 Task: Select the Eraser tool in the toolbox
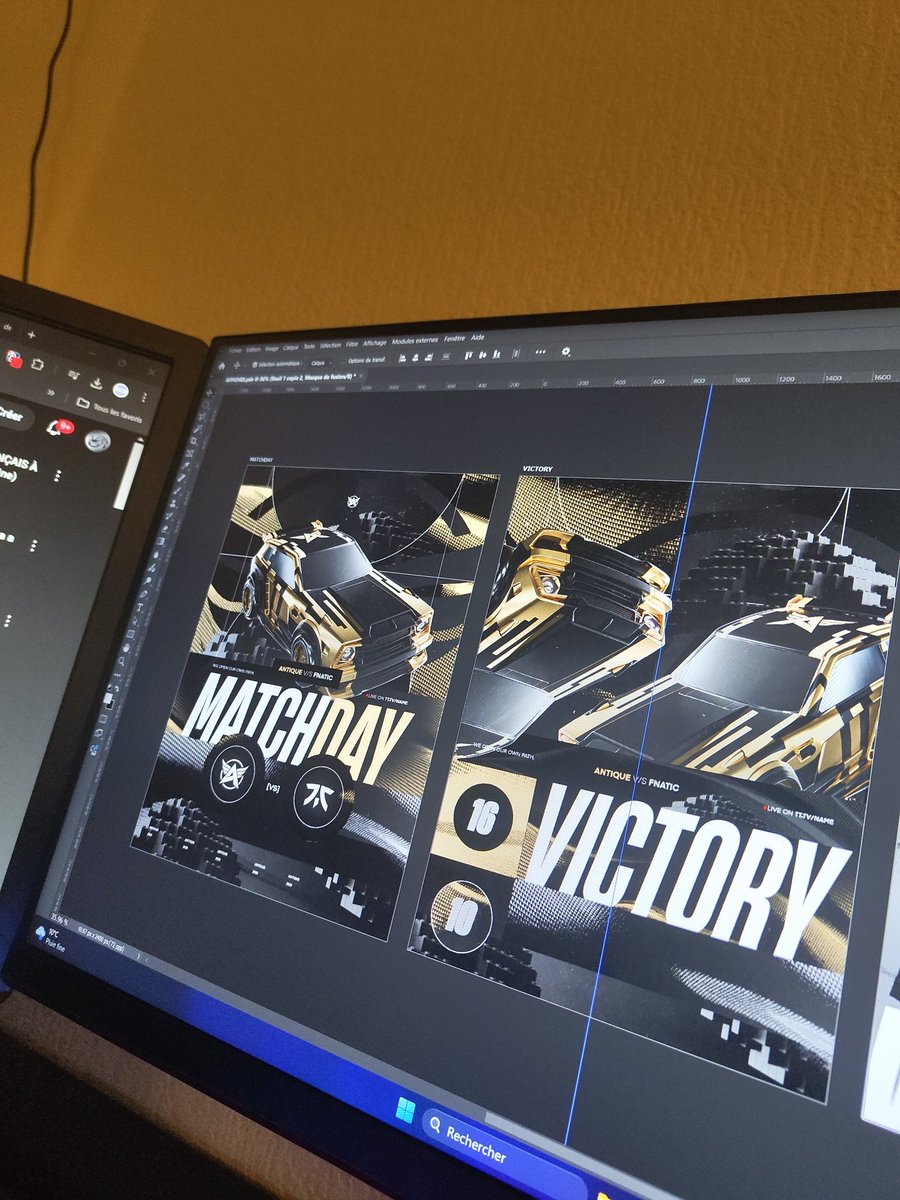pos(165,529)
